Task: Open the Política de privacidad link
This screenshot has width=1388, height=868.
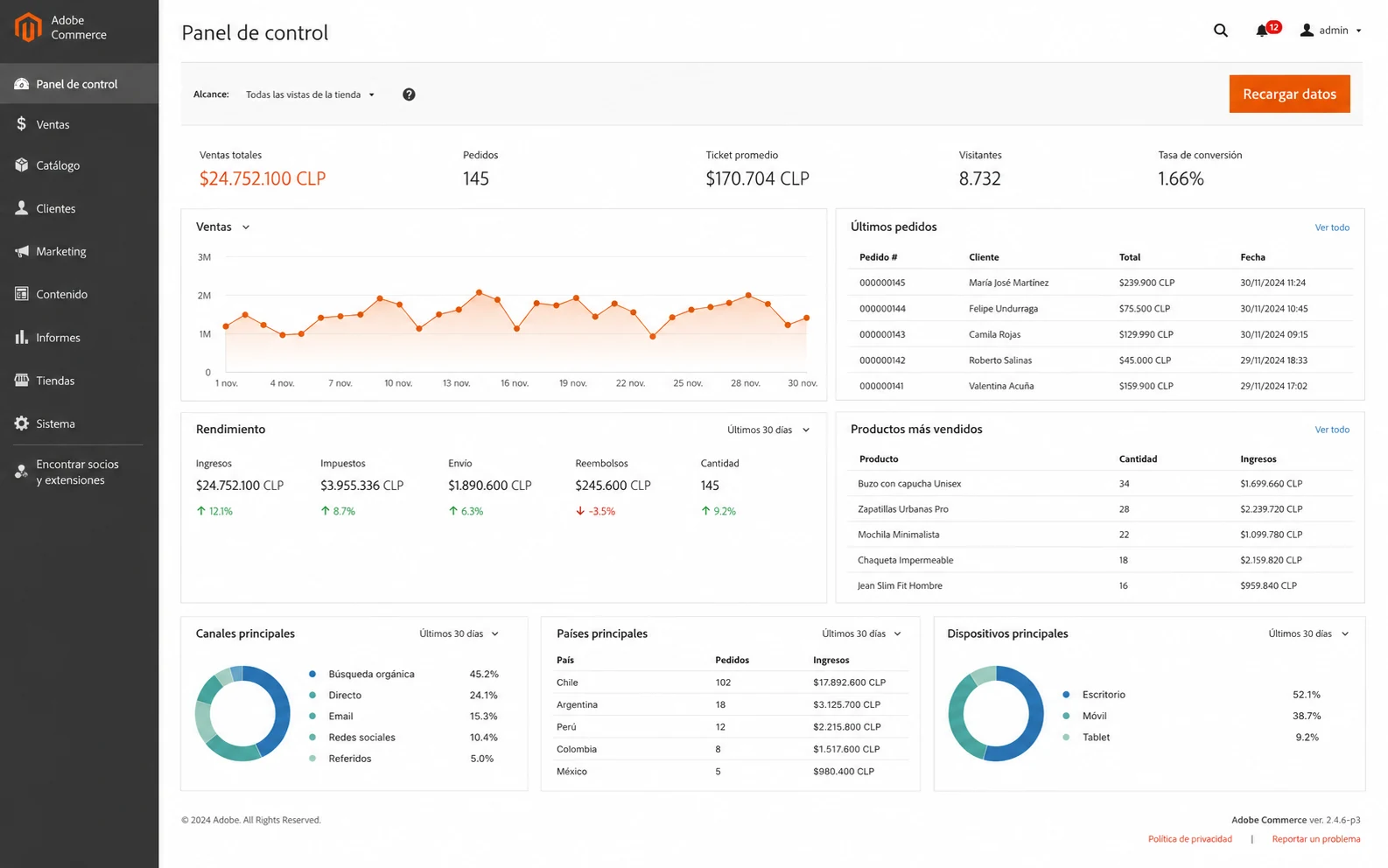Action: point(1189,839)
